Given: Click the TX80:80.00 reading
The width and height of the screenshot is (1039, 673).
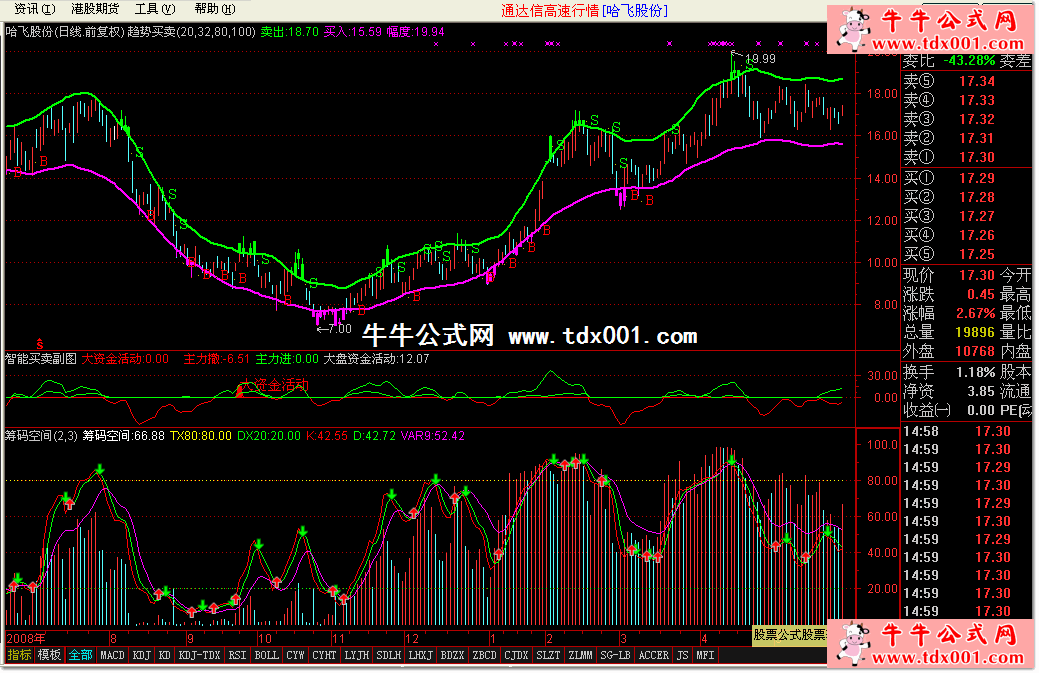Looking at the screenshot, I should pos(201,436).
